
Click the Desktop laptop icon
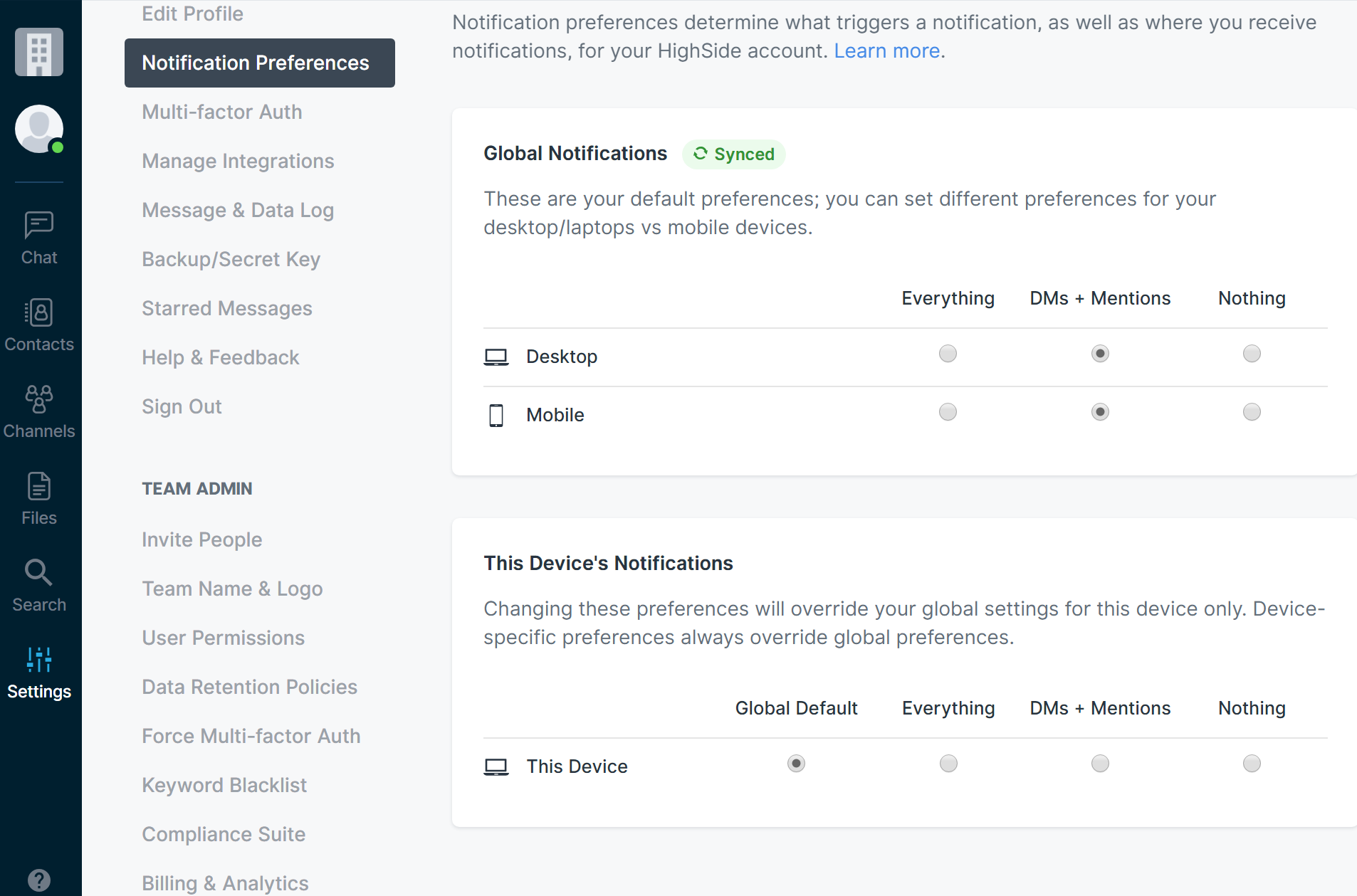(x=496, y=357)
